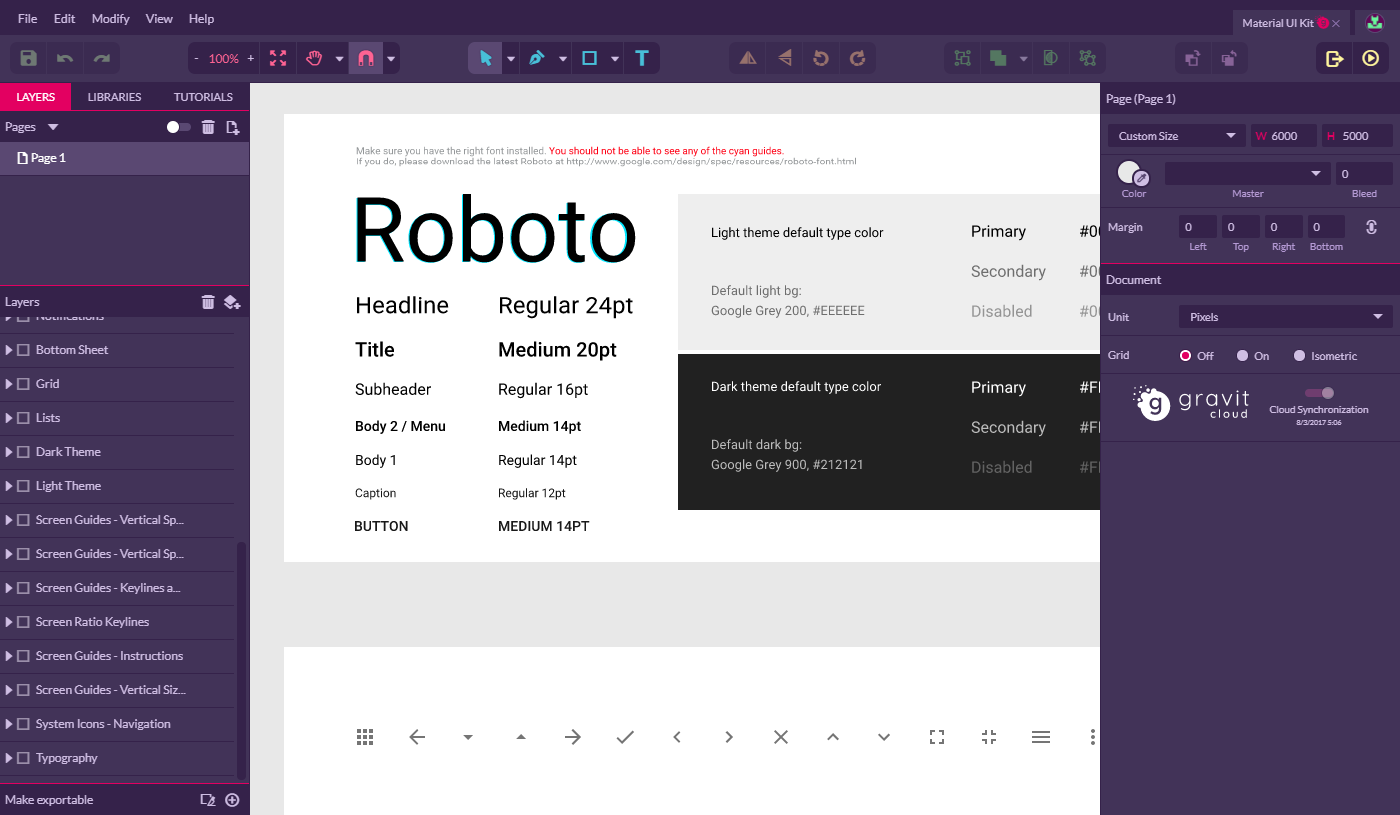Select the Pan hand tool

click(x=314, y=59)
